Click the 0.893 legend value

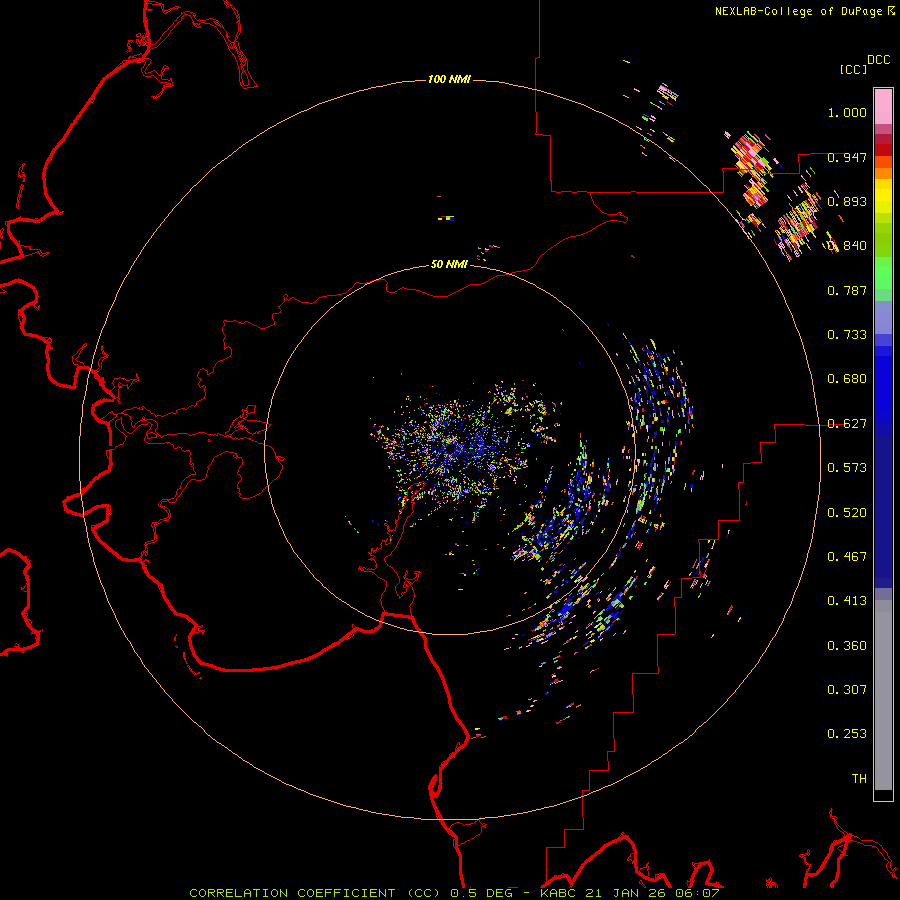pyautogui.click(x=847, y=201)
